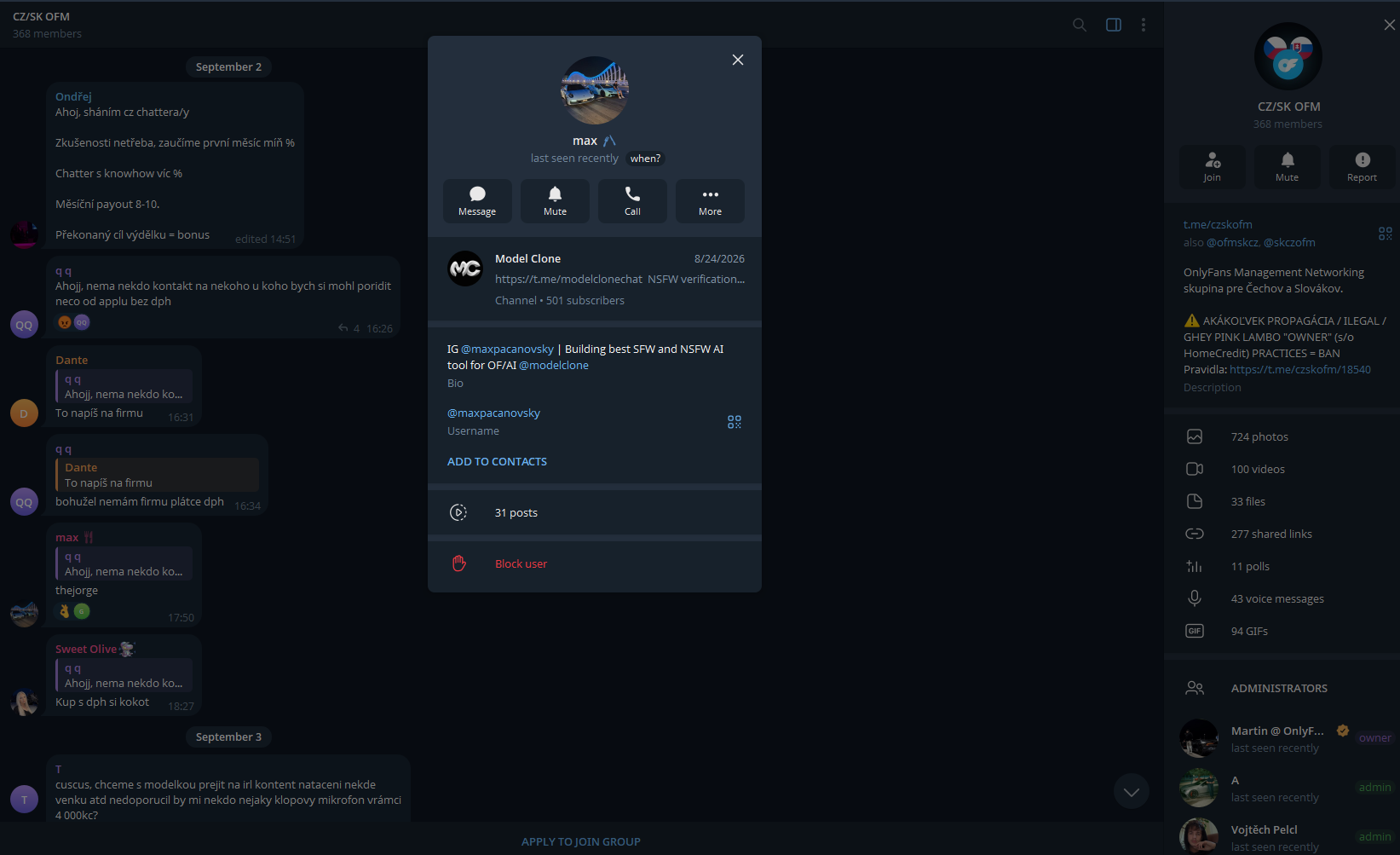Click APPLY TO JOIN GROUP
This screenshot has width=1400, height=855.
pyautogui.click(x=581, y=841)
